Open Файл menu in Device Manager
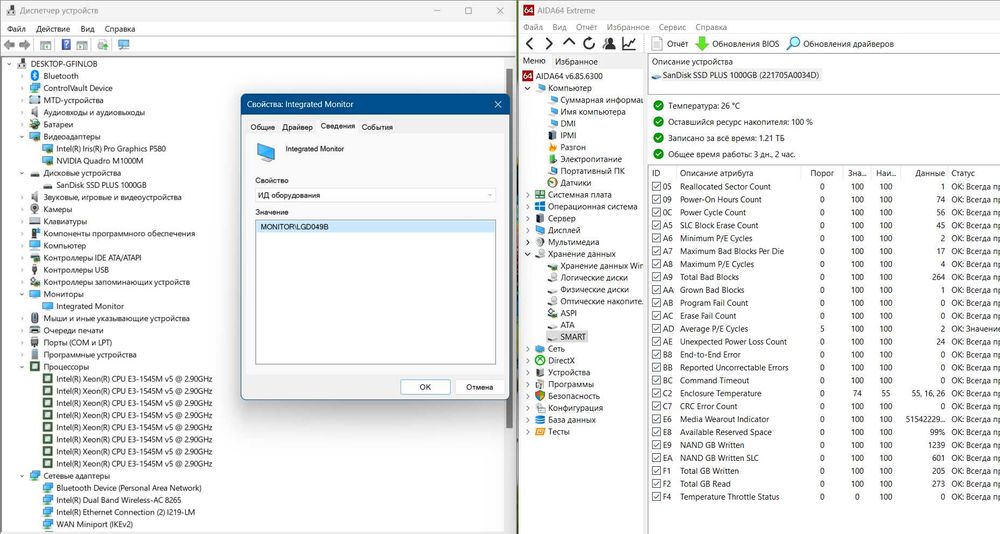This screenshot has width=1000, height=534. 16,29
